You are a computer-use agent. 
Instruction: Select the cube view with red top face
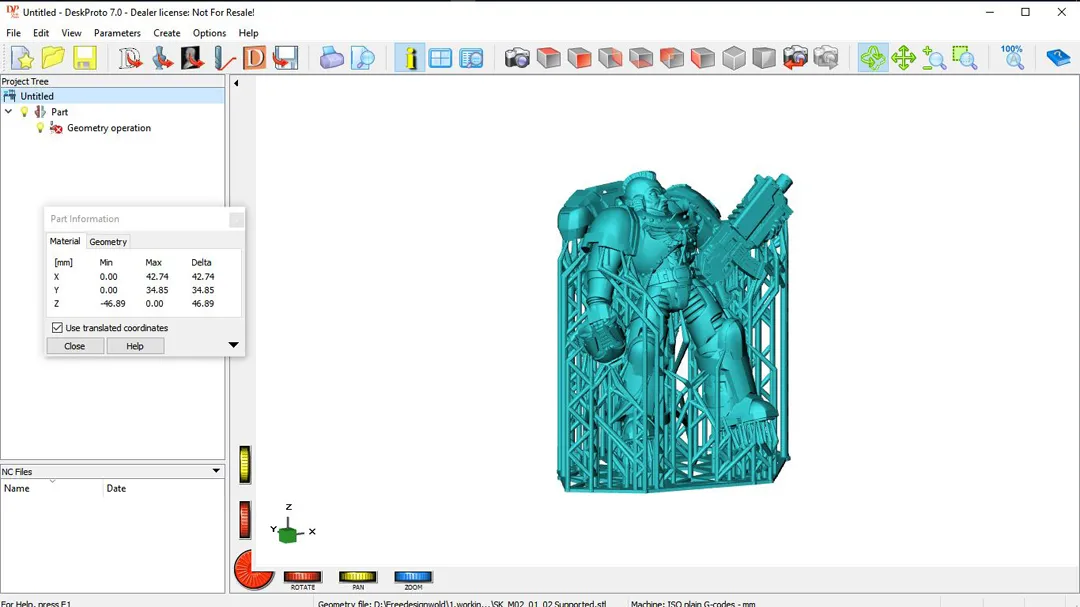(548, 58)
